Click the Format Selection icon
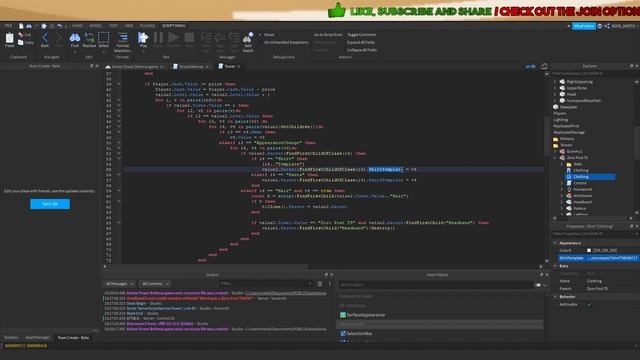The image size is (640, 360). click(122, 38)
